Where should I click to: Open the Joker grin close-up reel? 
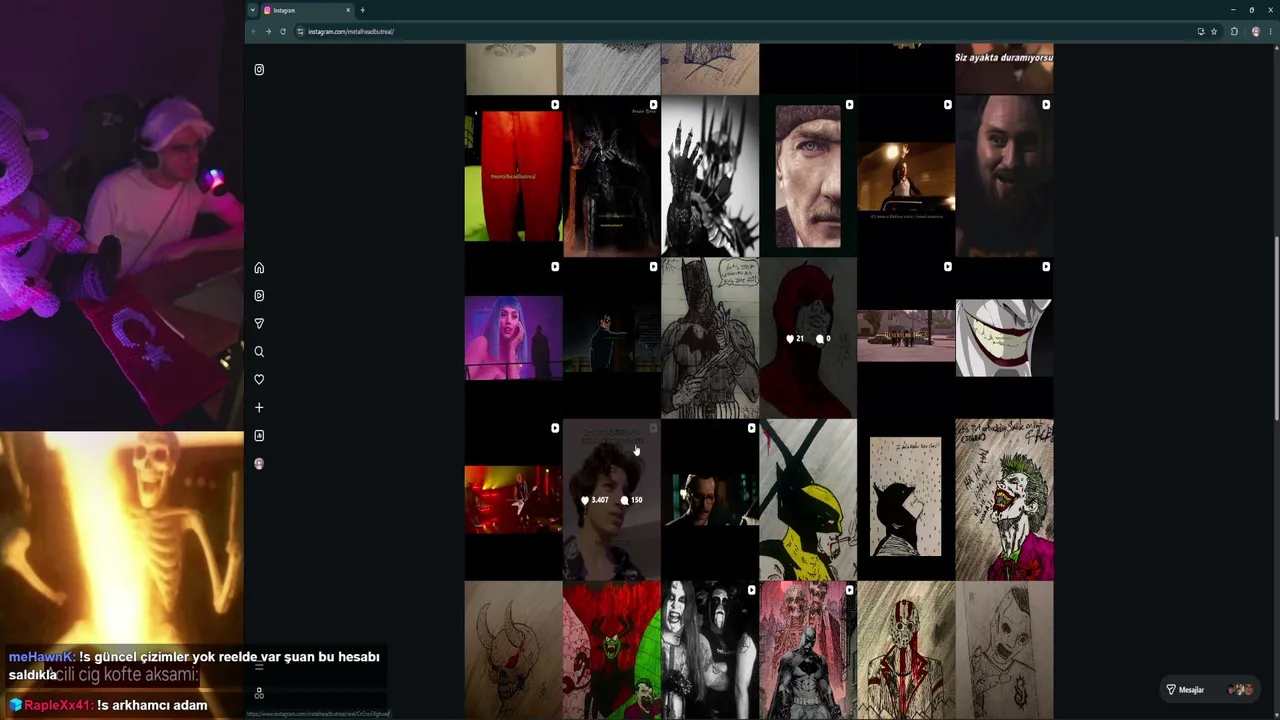1004,338
